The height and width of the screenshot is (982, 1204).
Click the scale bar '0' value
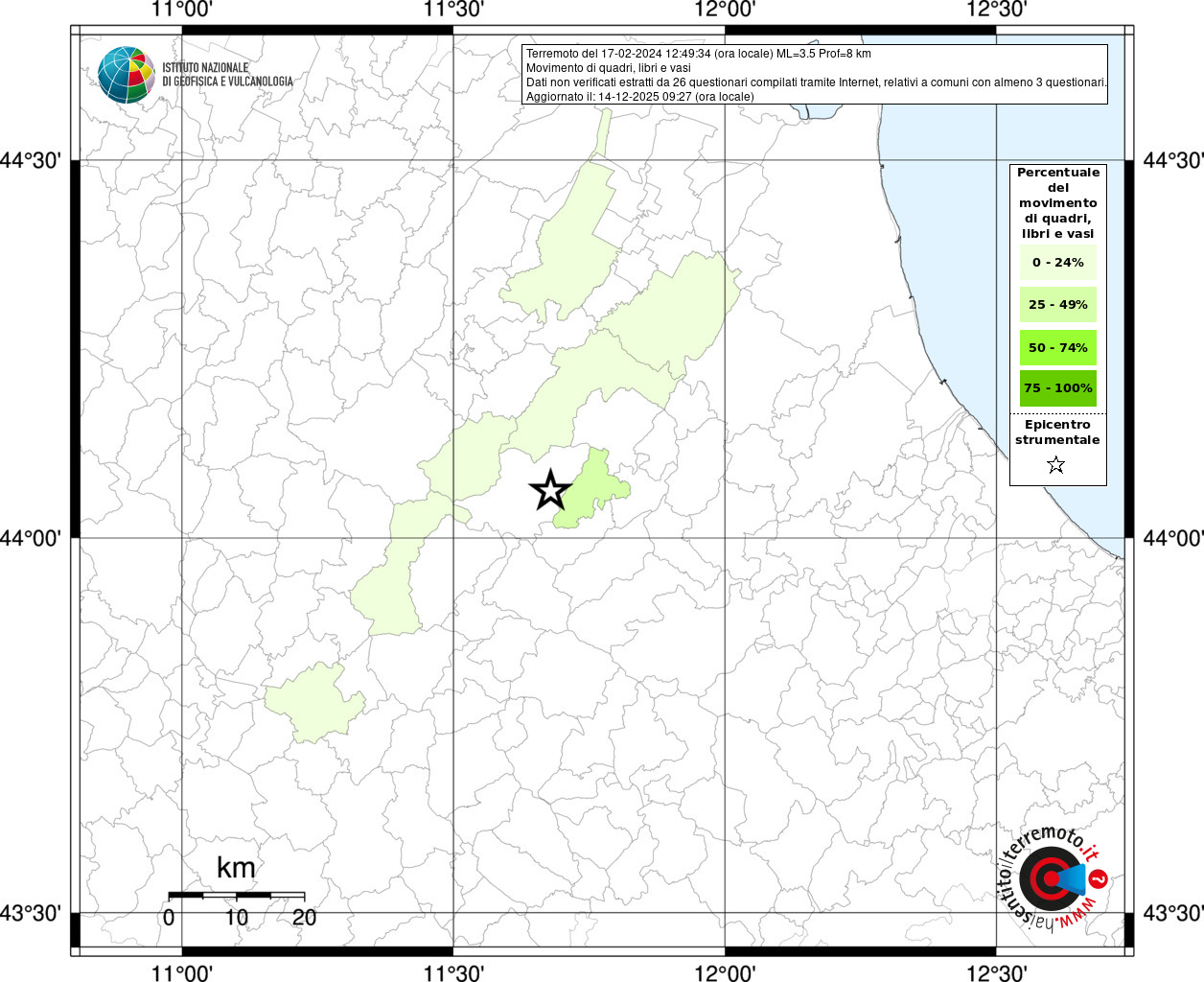point(169,918)
